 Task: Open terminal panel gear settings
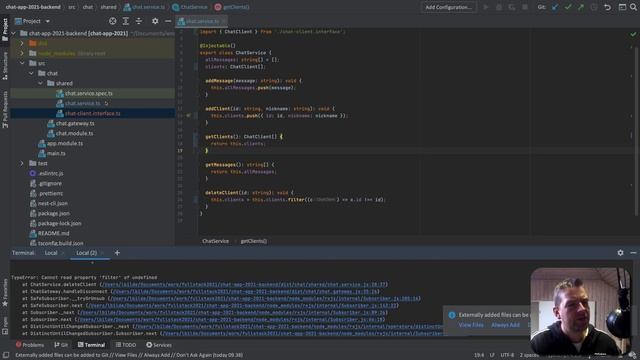coord(620,253)
